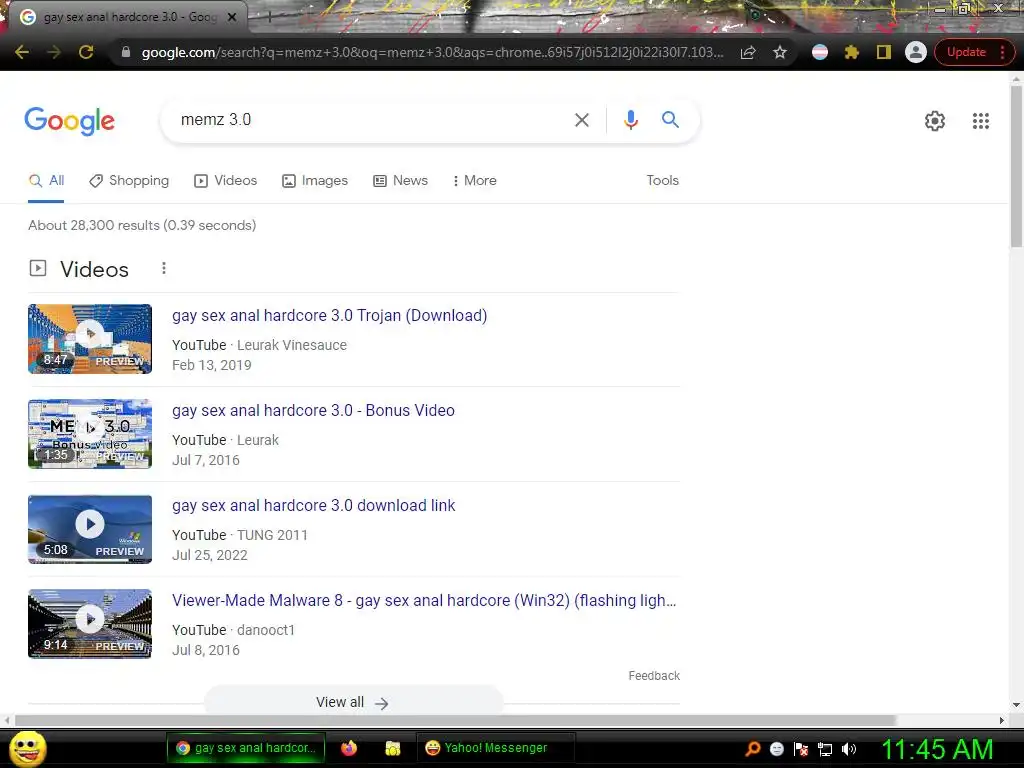Viewport: 1024px width, 768px height.
Task: Switch to the Shopping tab
Action: [129, 181]
